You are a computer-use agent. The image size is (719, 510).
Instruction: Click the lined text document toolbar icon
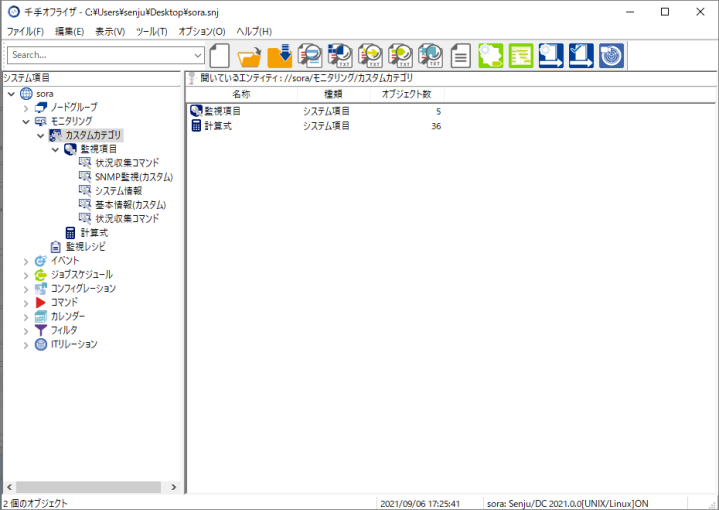(460, 56)
